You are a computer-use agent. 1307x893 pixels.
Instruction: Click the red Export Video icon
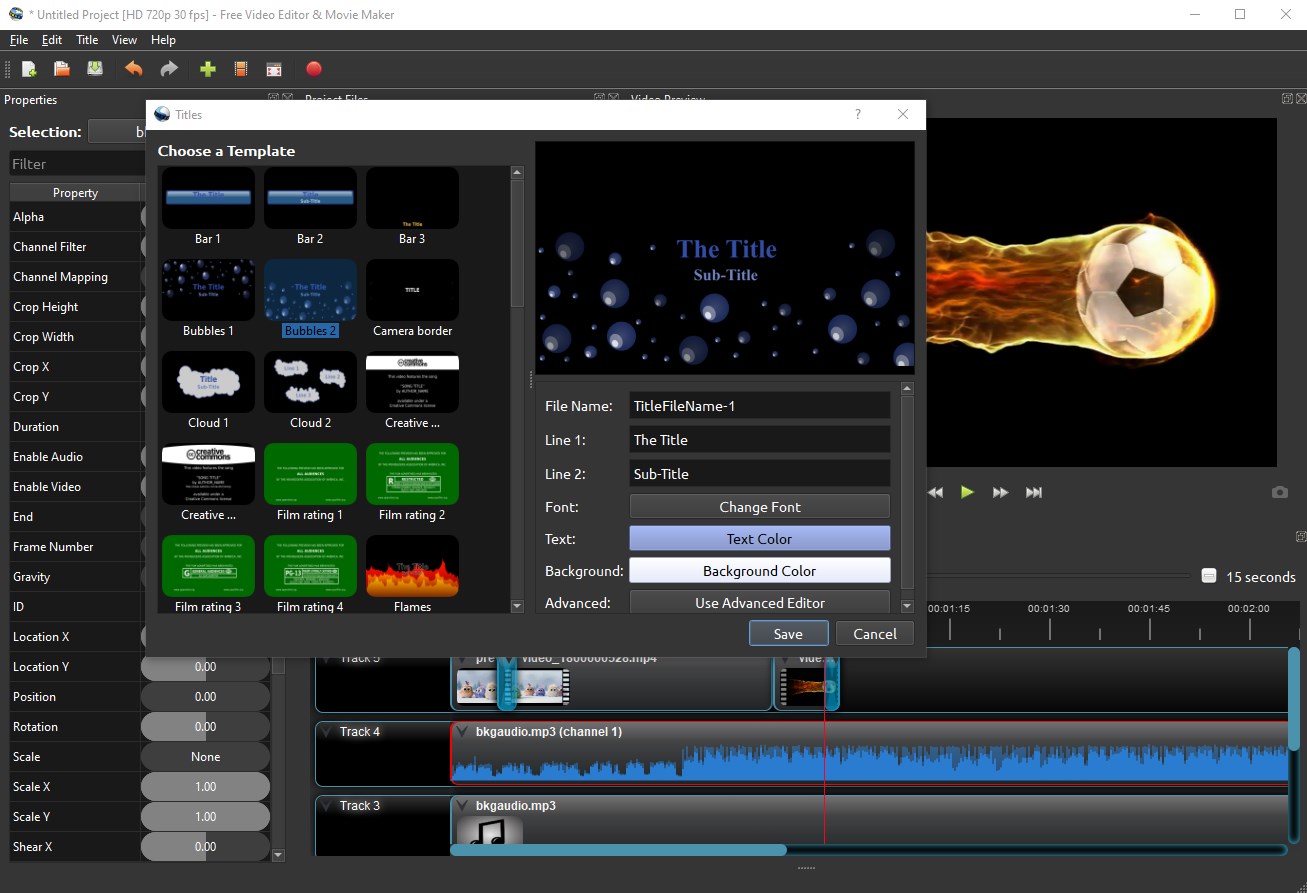pyautogui.click(x=314, y=69)
